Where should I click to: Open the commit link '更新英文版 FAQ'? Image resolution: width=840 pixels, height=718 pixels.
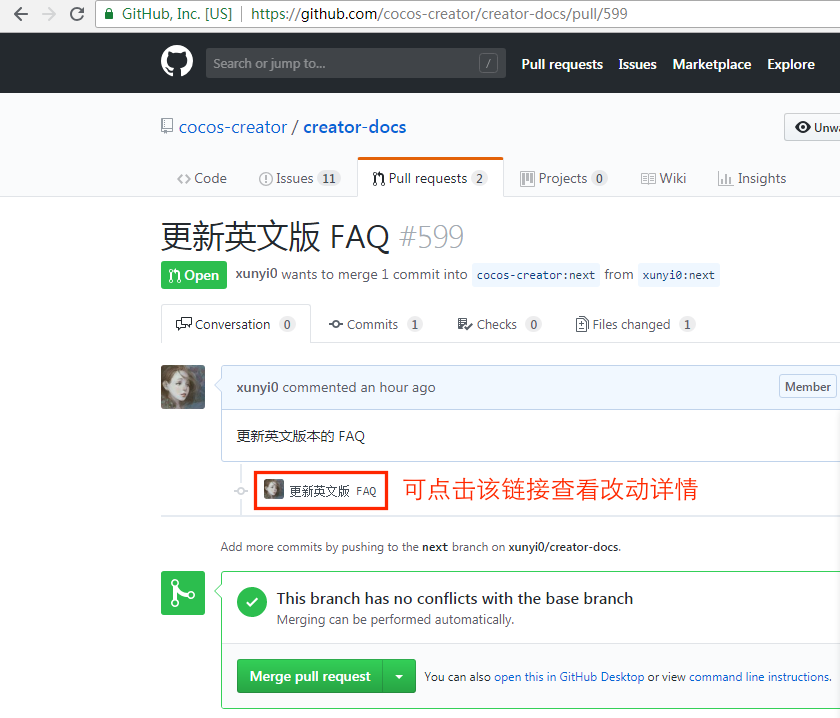(333, 491)
